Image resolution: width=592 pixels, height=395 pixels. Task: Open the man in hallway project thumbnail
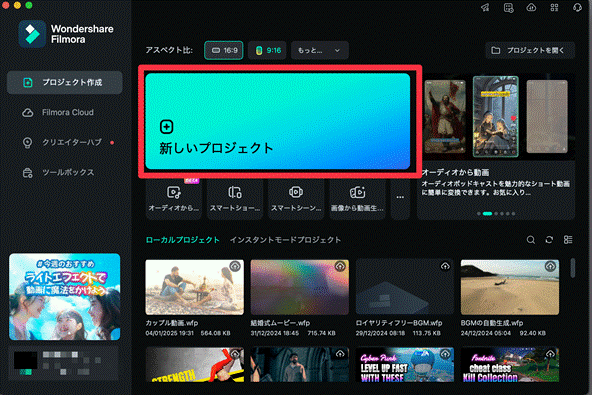click(x=300, y=365)
